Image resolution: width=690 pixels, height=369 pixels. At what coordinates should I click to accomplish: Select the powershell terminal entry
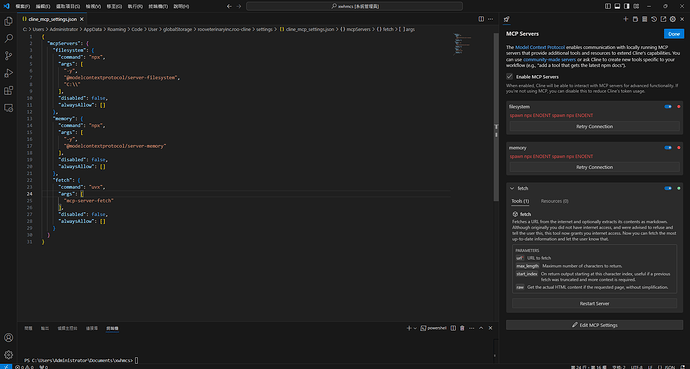[433, 328]
